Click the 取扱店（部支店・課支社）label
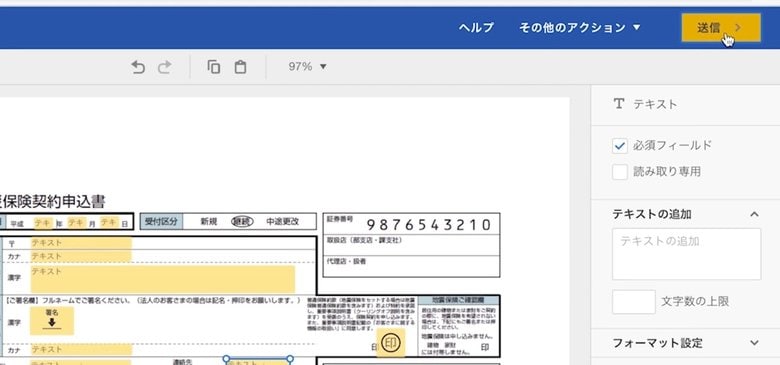Screen dimensions: 780x365 pyautogui.click(x=364, y=240)
